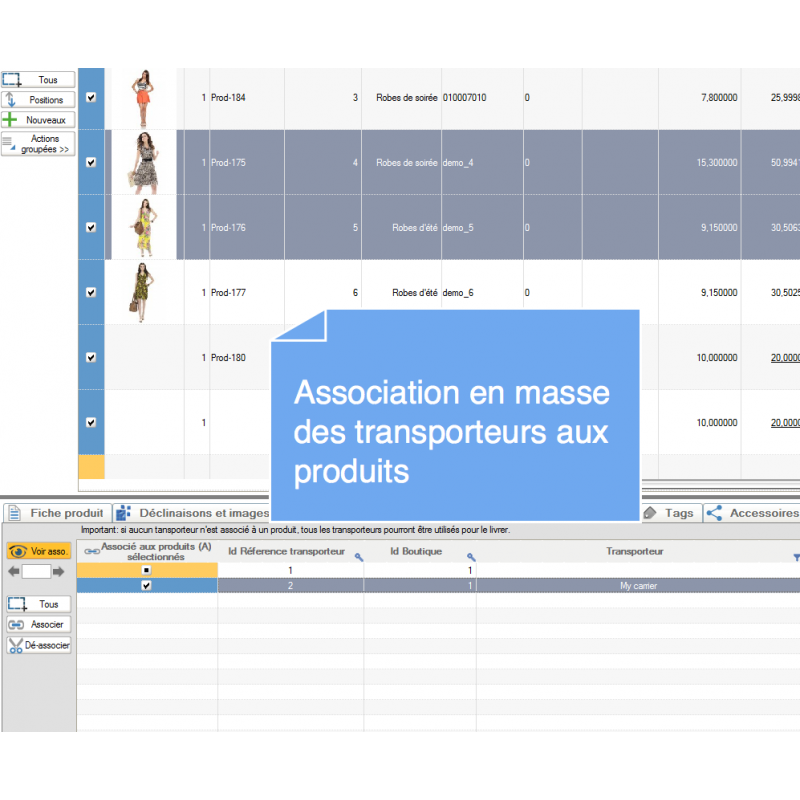
Task: Click the chain-link Associer icon
Action: coord(15,625)
